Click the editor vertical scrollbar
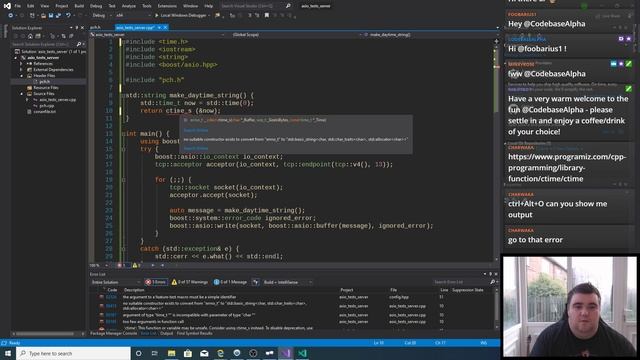Screen dimensions: 640x360 point(496,151)
